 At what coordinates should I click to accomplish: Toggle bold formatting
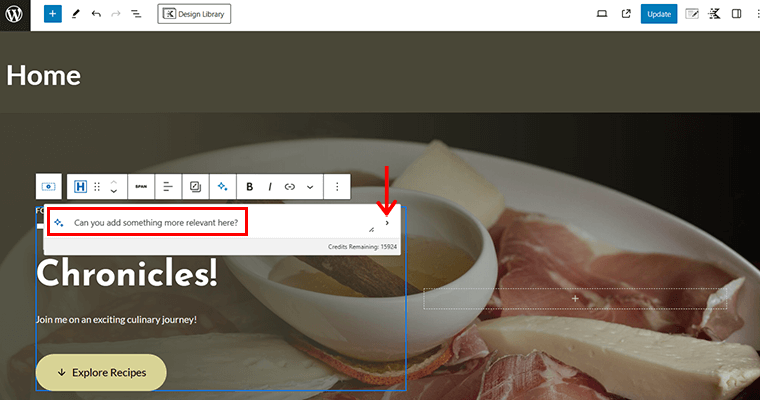[x=250, y=187]
